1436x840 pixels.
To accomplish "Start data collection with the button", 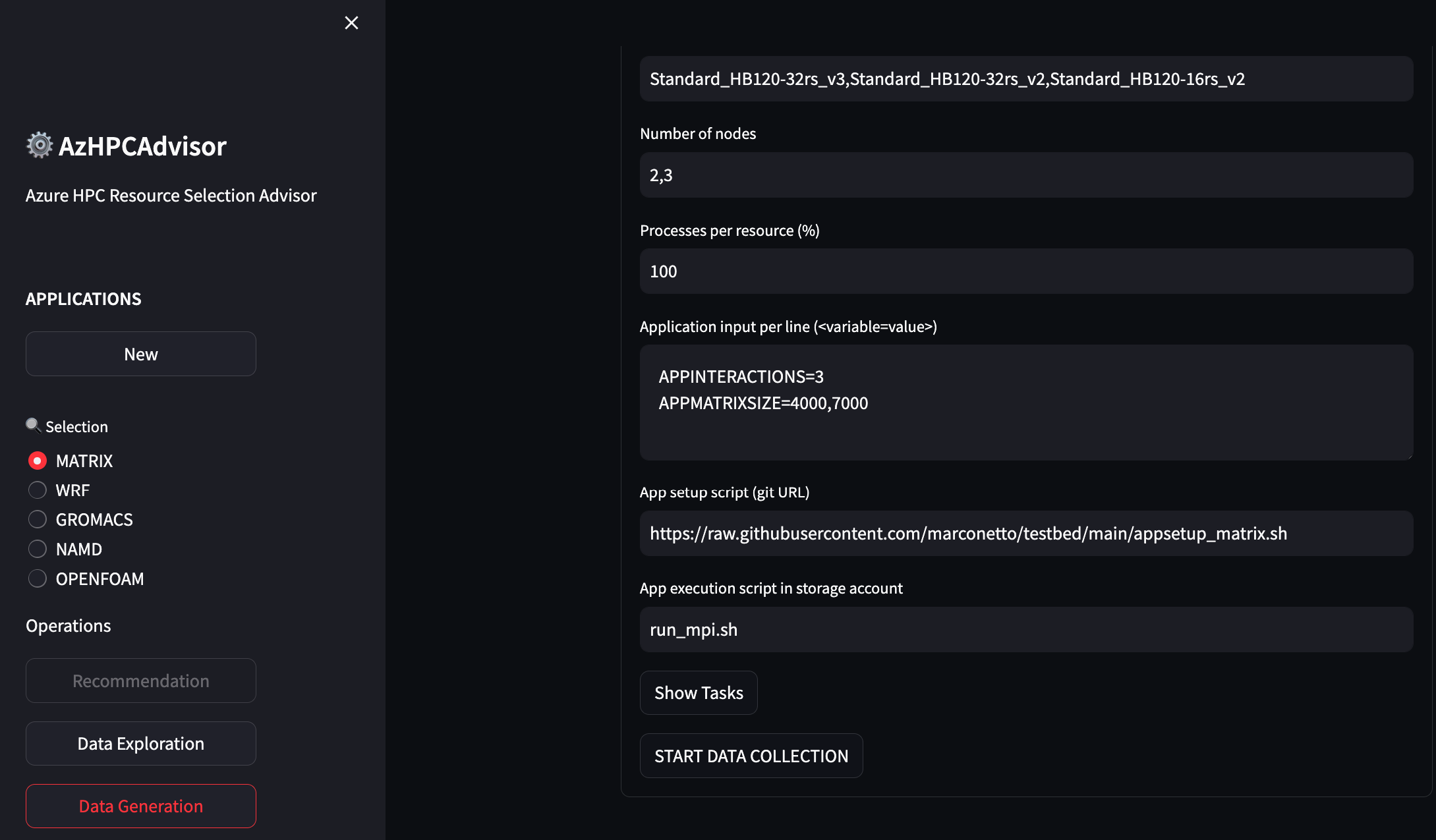I will click(x=751, y=756).
